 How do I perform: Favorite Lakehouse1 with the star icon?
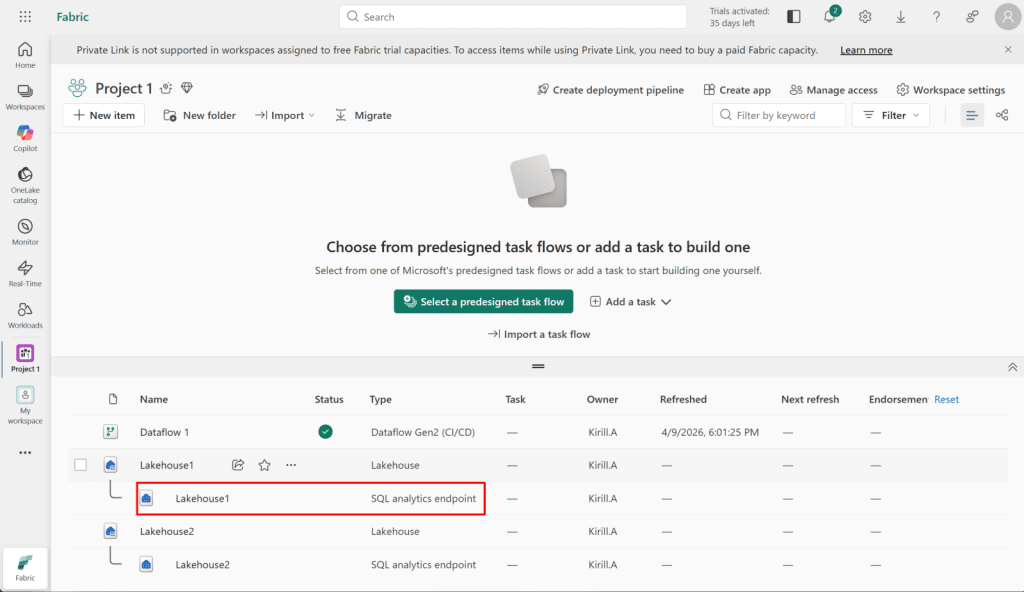tap(265, 465)
